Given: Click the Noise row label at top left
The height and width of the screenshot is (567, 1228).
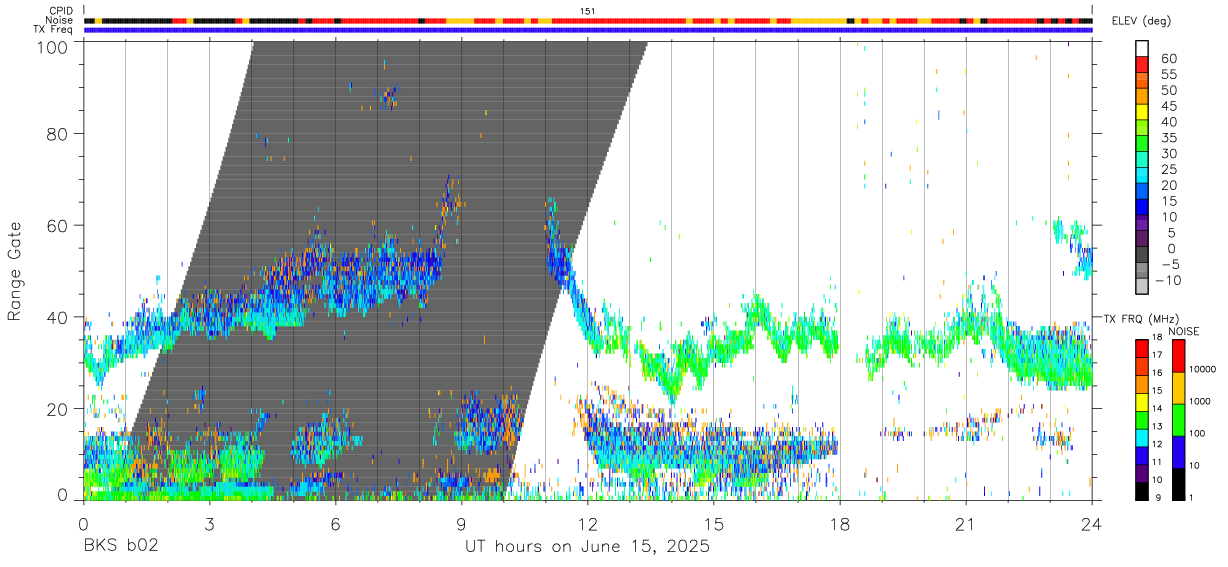Looking at the screenshot, I should pos(60,20).
